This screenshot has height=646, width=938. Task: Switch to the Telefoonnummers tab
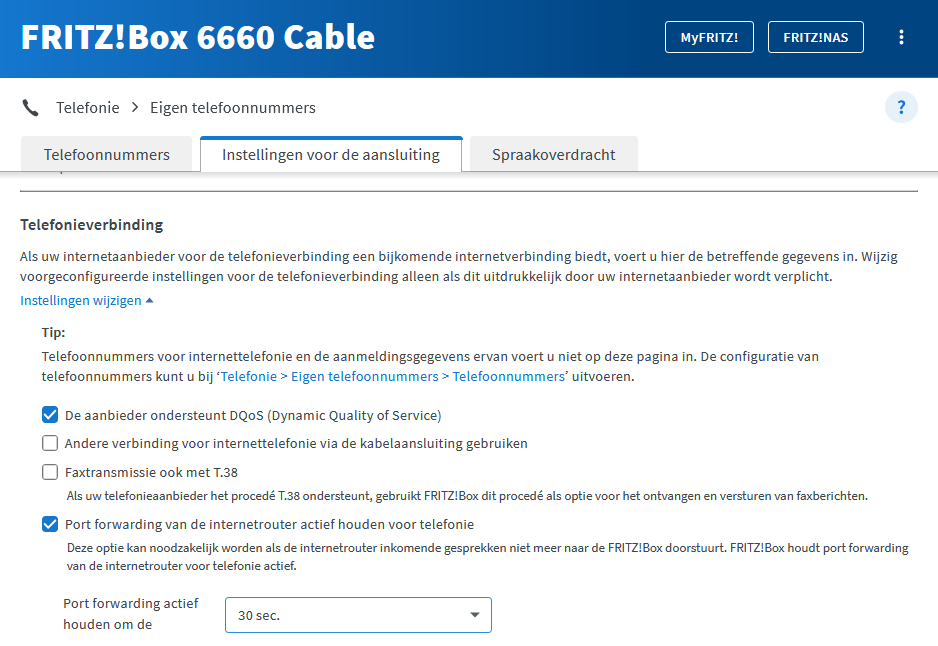pyautogui.click(x=107, y=155)
